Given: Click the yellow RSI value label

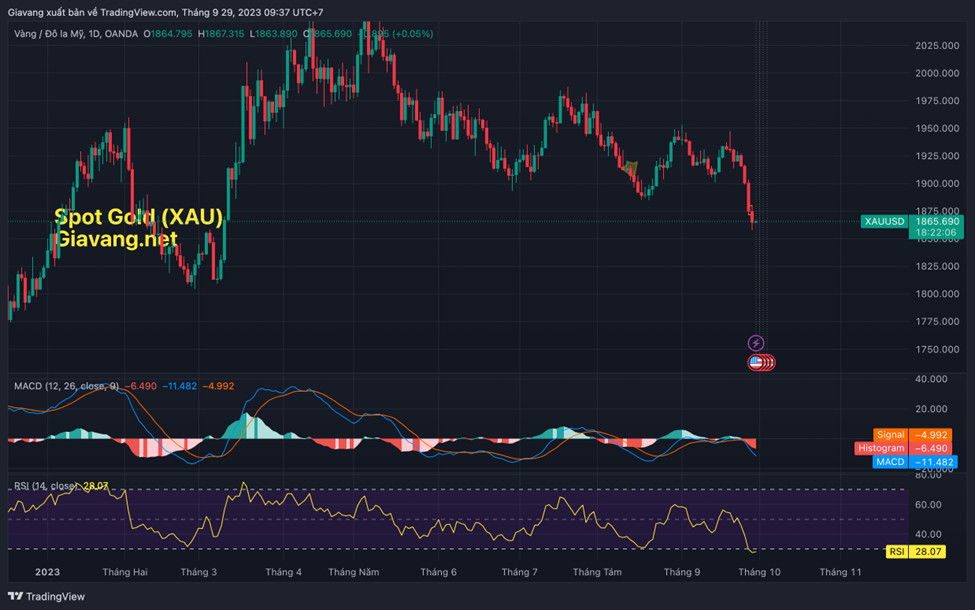Looking at the screenshot, I should click(896, 551).
